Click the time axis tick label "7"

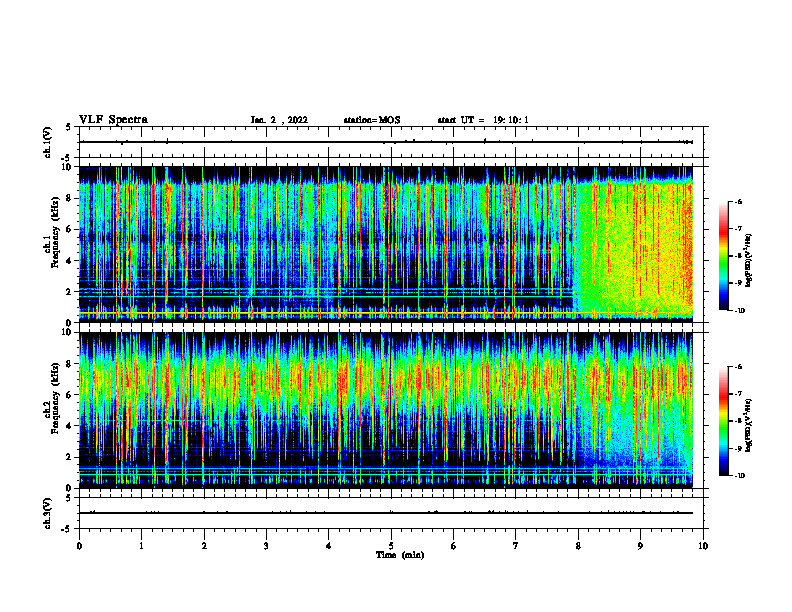[516, 546]
